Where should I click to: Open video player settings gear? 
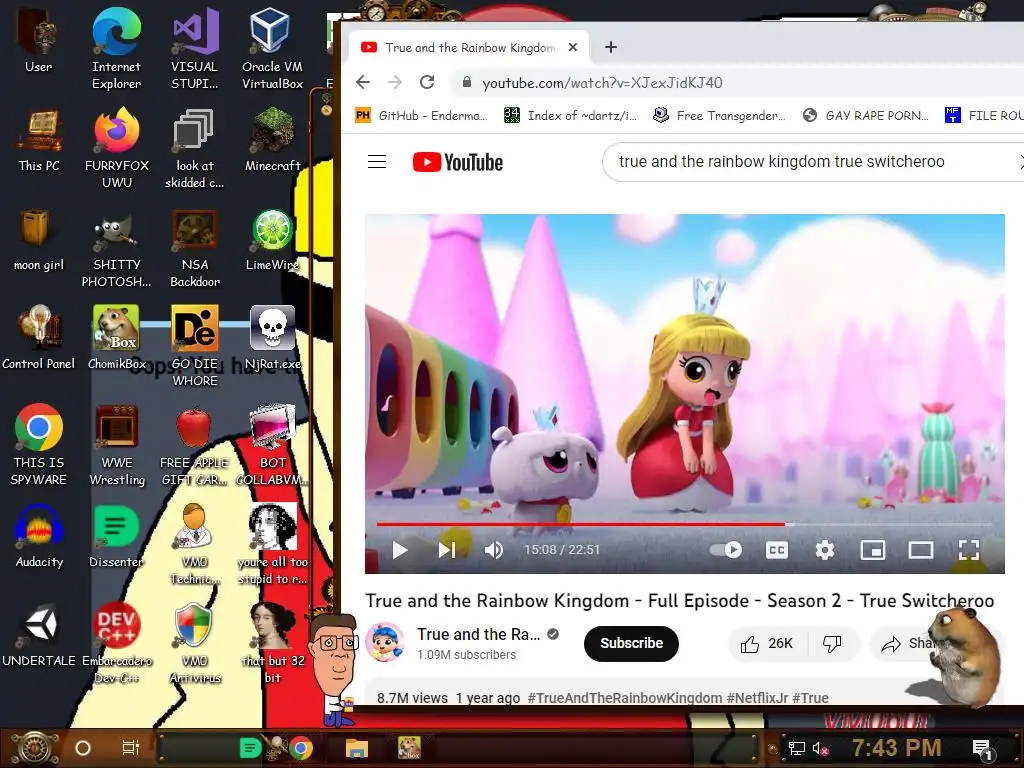click(x=825, y=550)
